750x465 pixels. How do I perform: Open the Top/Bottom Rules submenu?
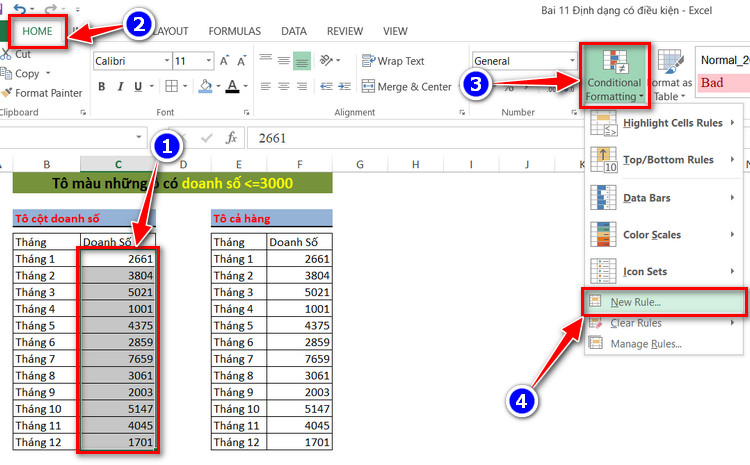(664, 160)
